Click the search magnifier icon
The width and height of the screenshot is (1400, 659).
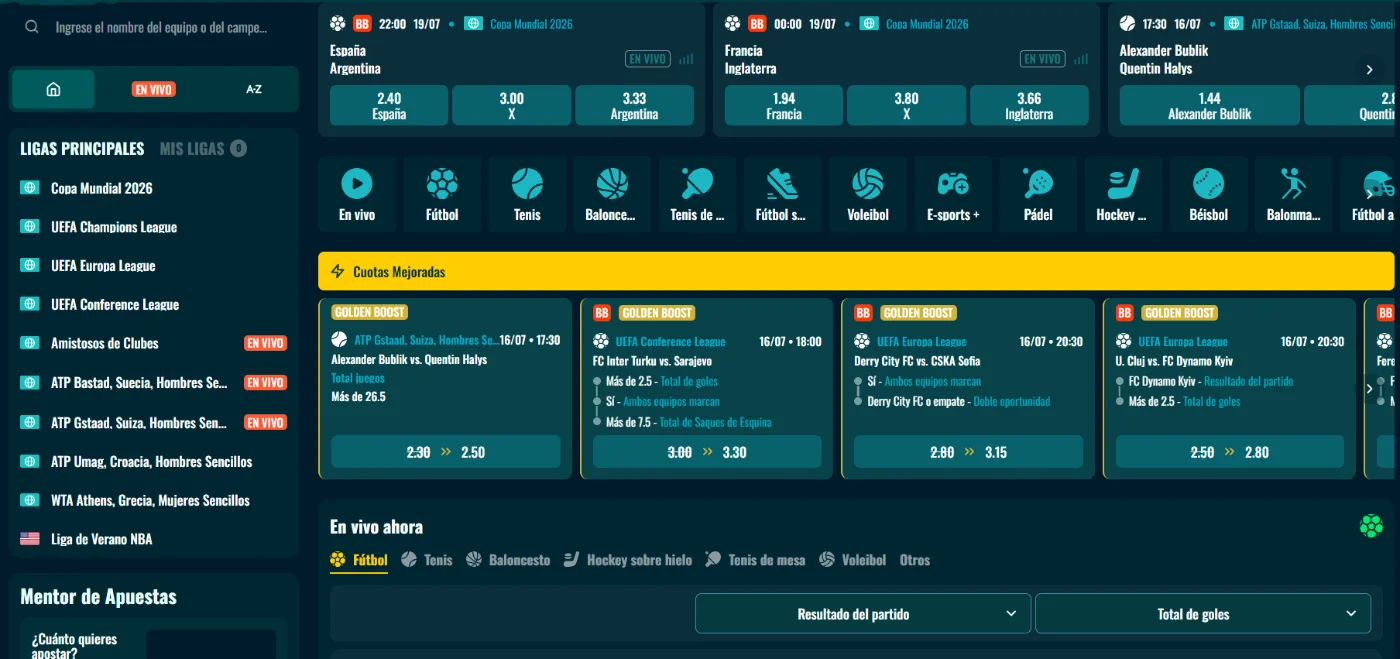32,27
